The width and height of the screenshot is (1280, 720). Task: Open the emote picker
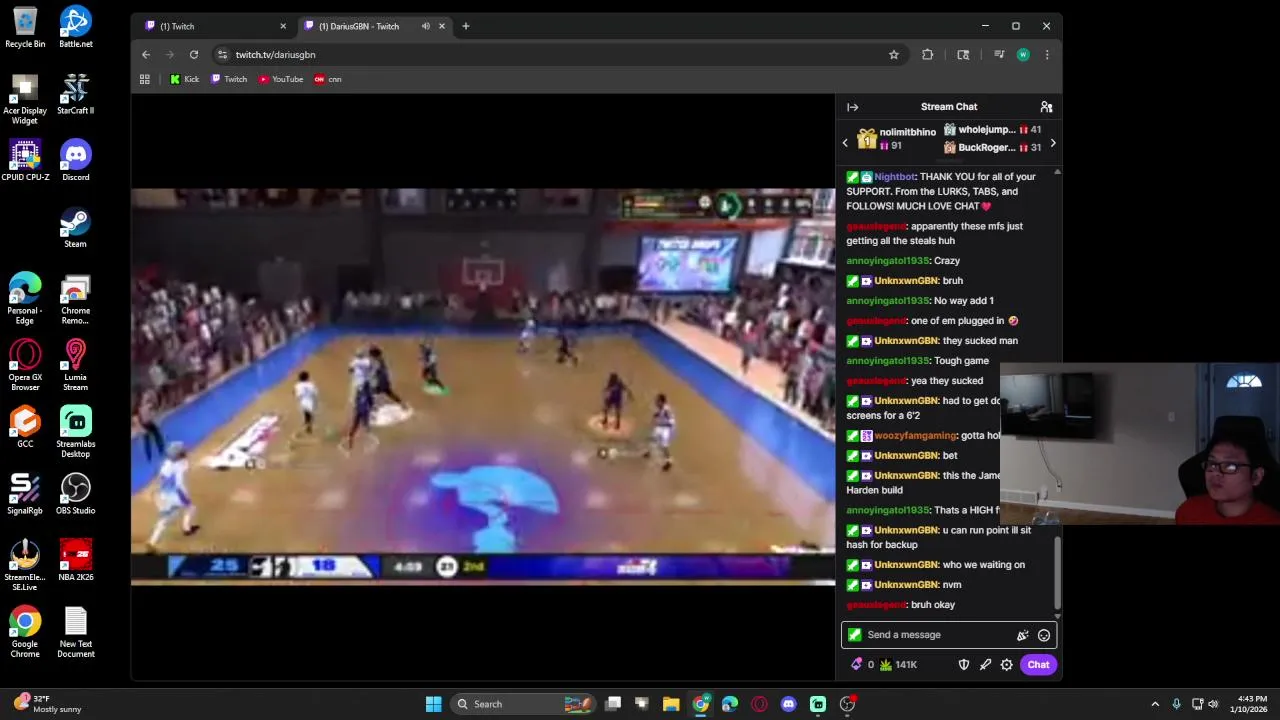[x=1044, y=635]
